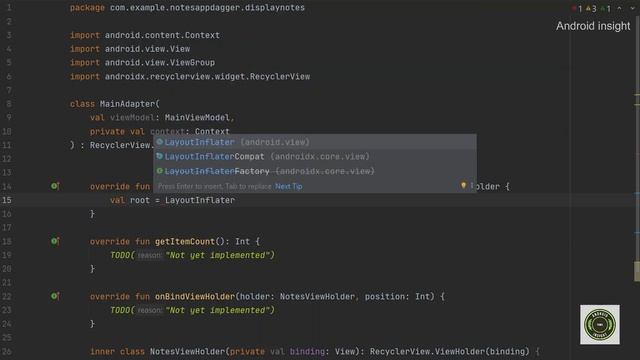This screenshot has height=360, width=640.
Task: Click class icon beside LayoutInflater suggestion
Action: pos(160,142)
